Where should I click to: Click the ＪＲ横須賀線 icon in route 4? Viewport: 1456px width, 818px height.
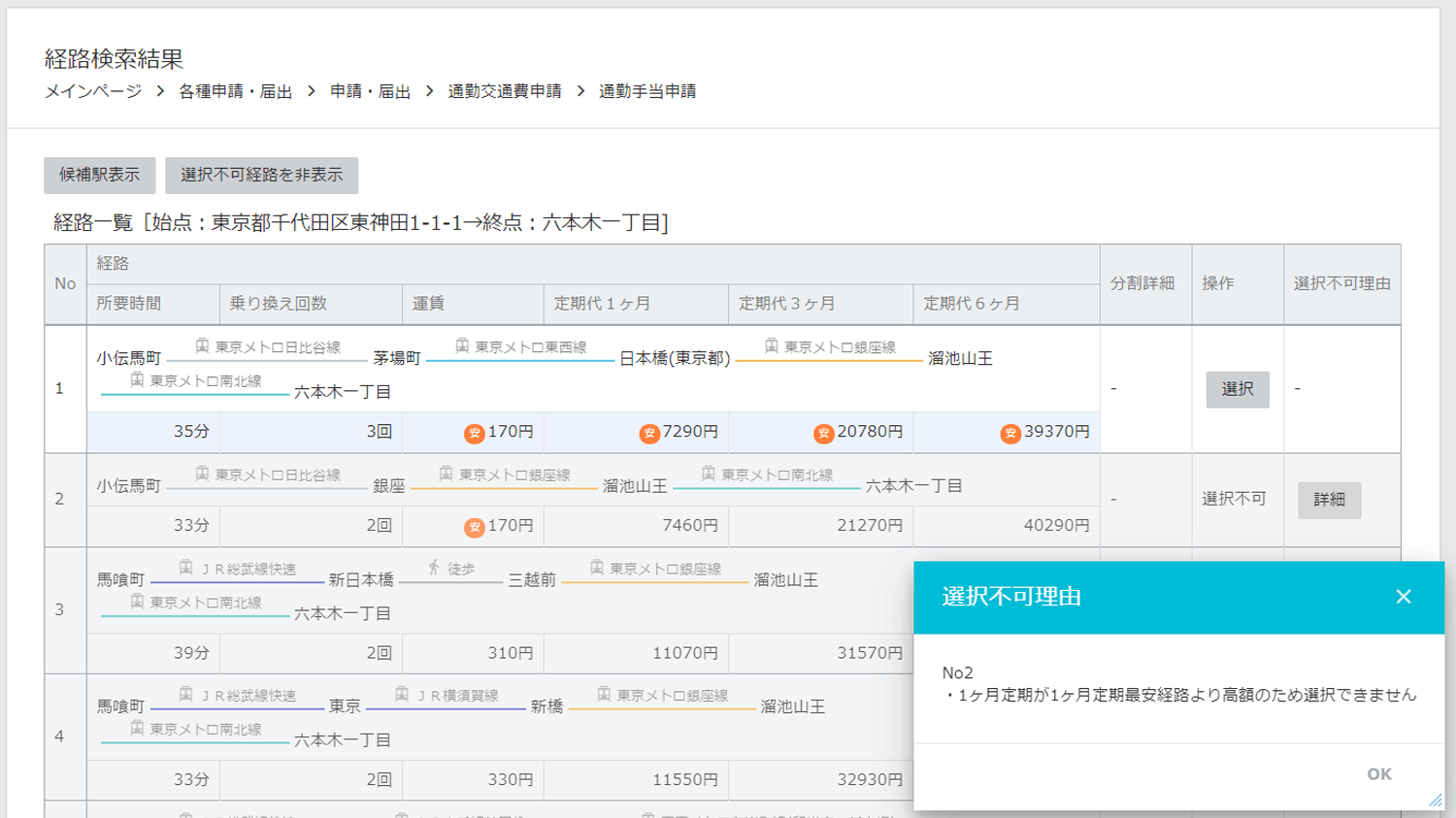click(x=400, y=694)
